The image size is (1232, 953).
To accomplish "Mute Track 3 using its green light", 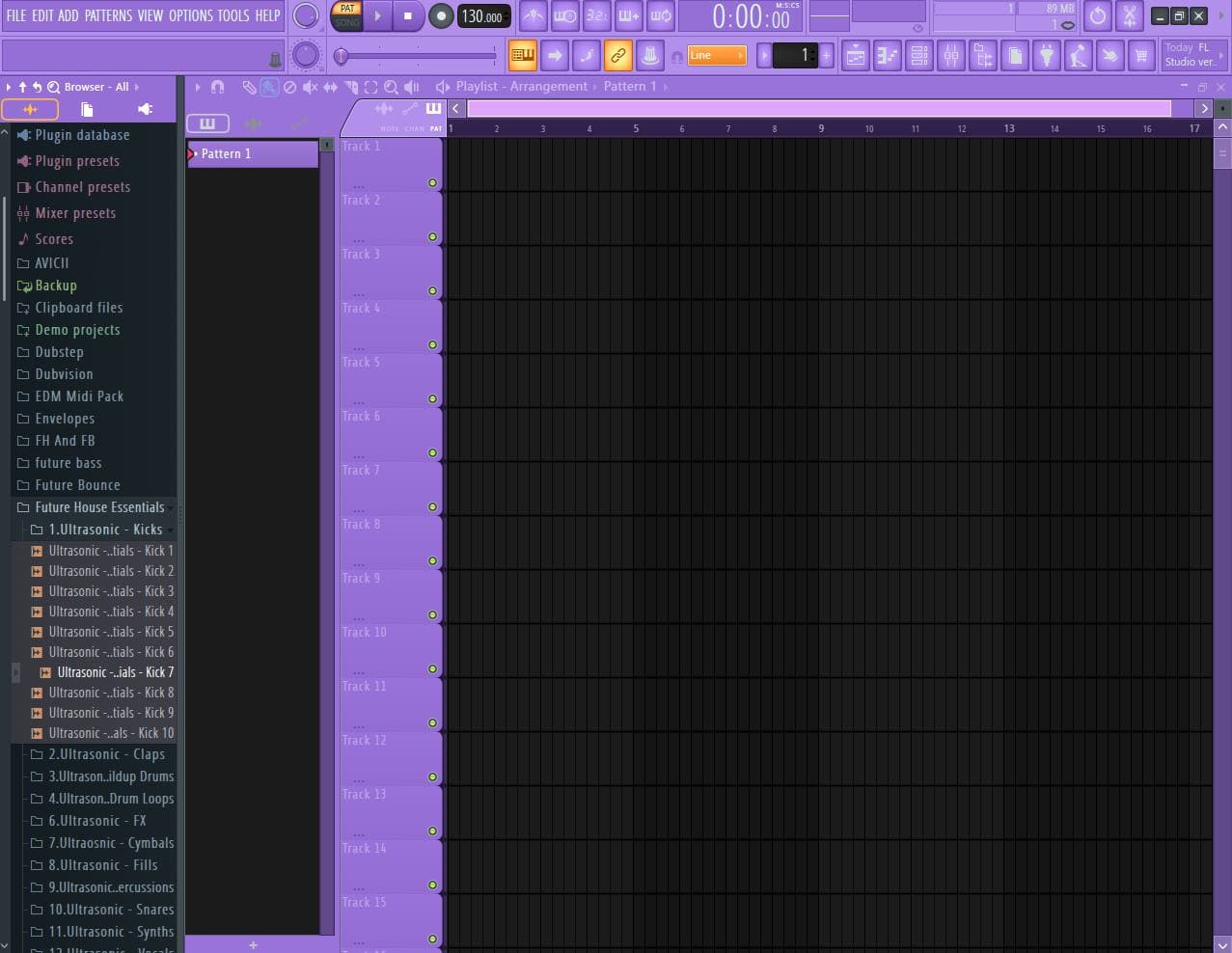I will pyautogui.click(x=432, y=291).
